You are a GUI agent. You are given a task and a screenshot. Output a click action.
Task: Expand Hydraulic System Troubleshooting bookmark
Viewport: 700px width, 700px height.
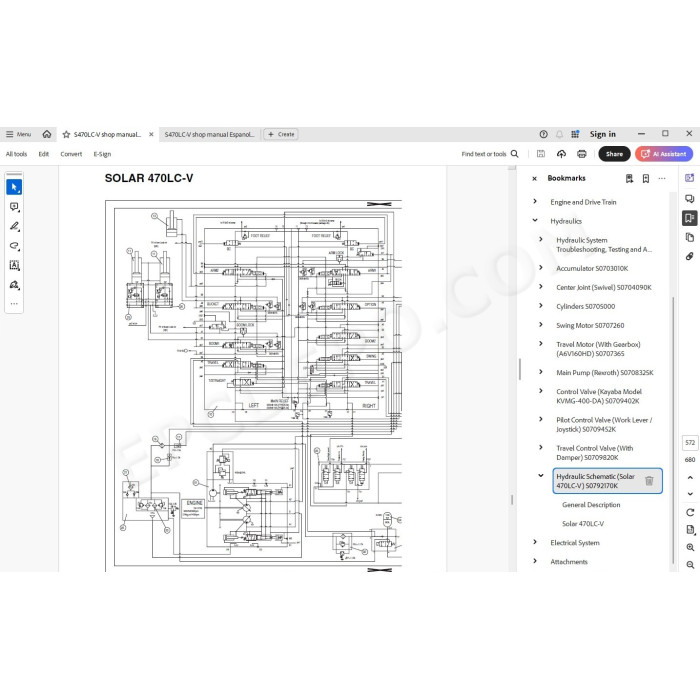541,239
